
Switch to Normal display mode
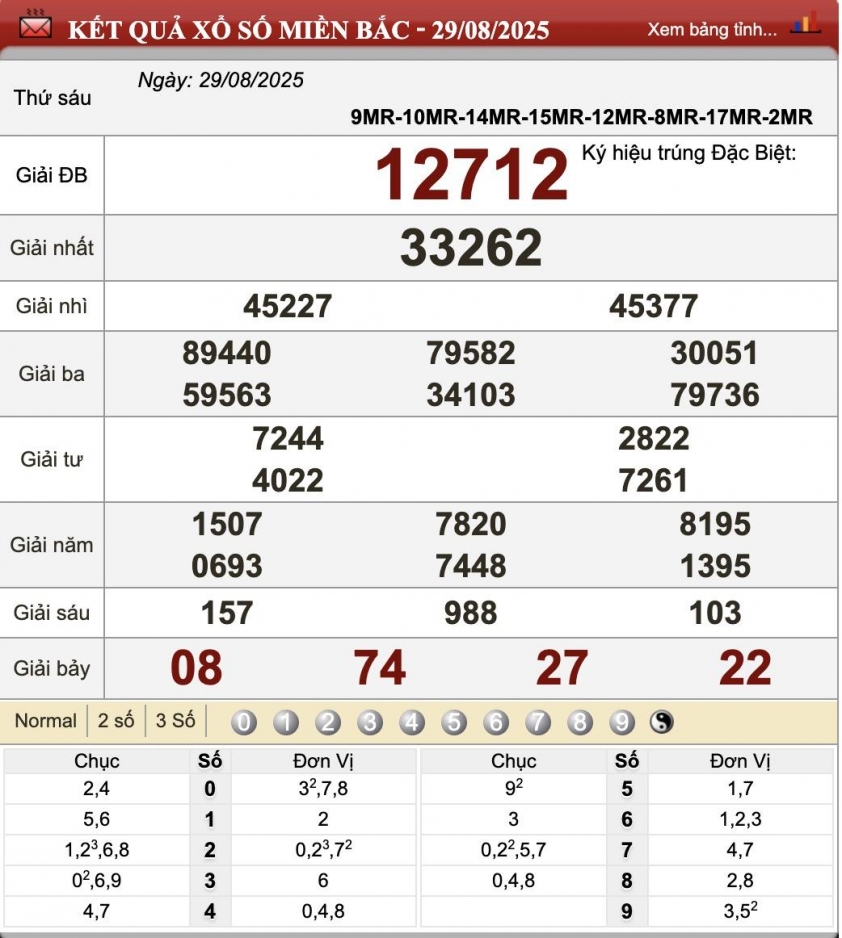[x=45, y=721]
